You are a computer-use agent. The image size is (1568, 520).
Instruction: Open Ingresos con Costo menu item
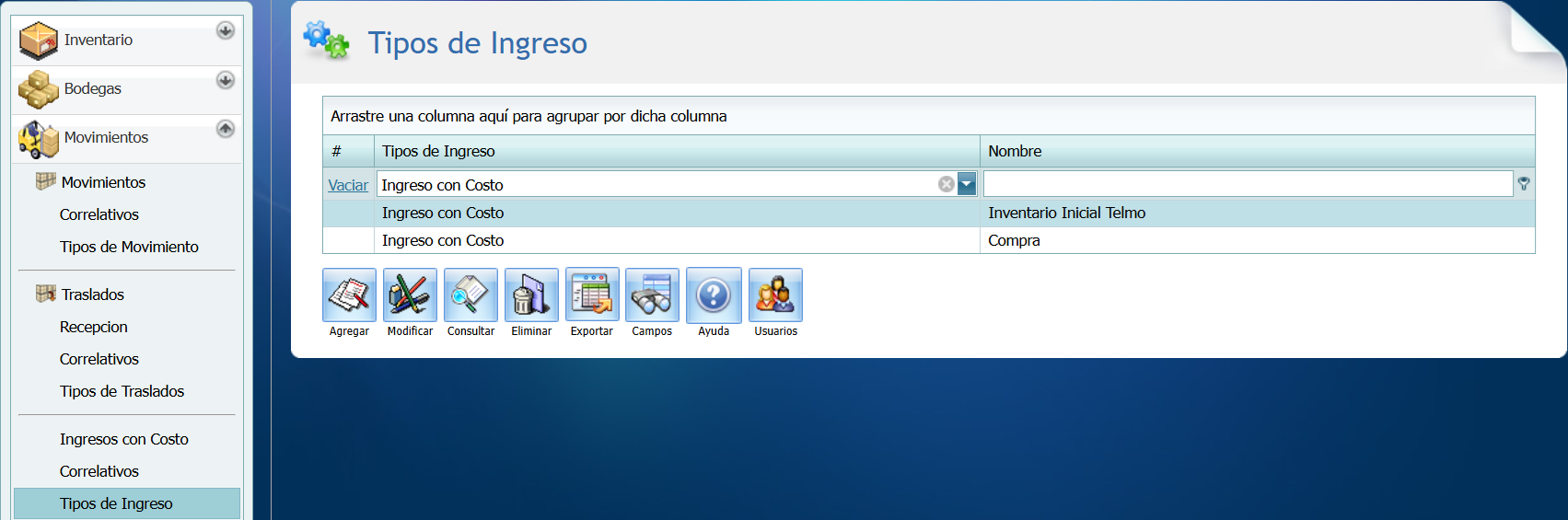tap(124, 439)
